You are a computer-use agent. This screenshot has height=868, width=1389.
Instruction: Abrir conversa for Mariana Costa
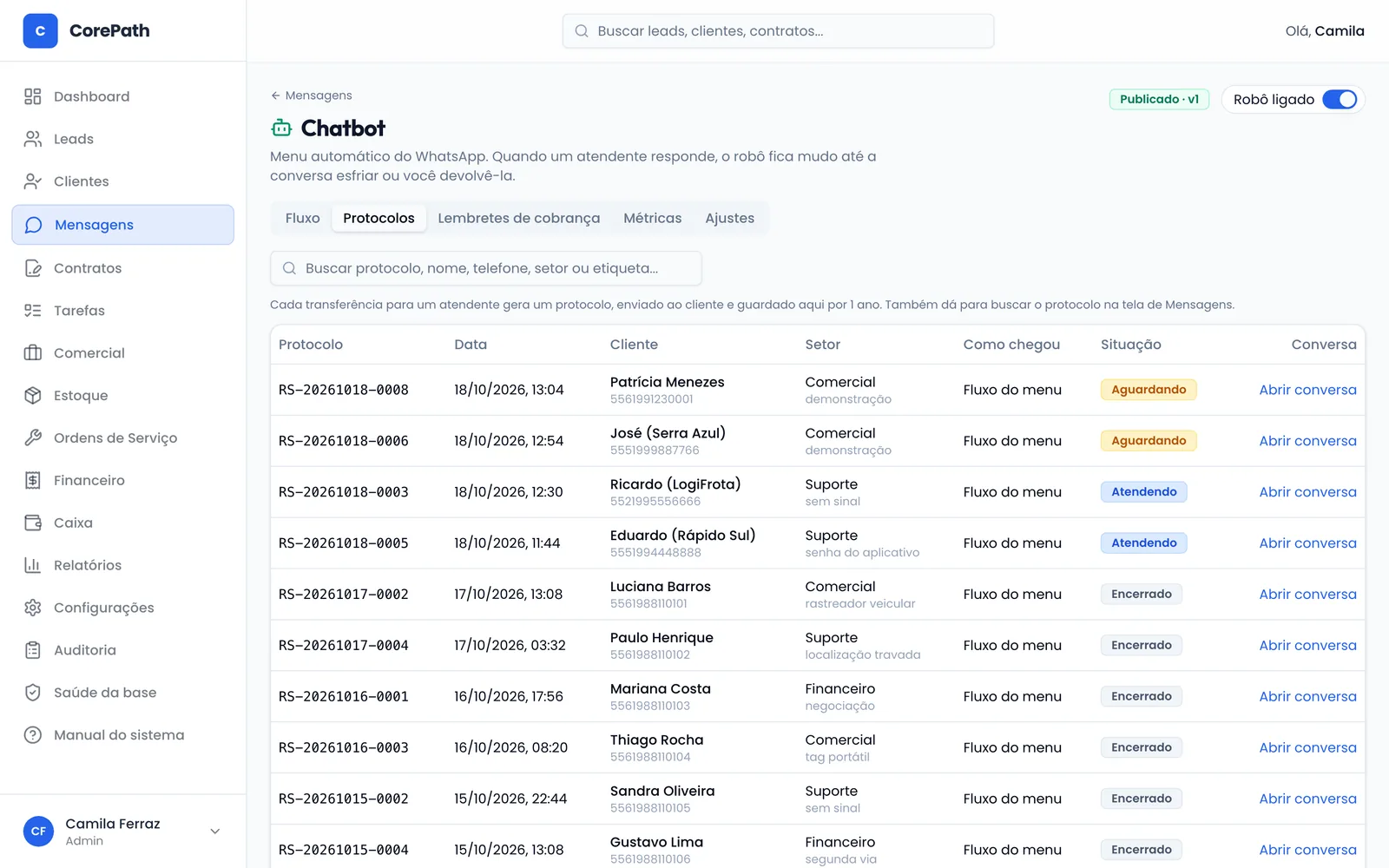(x=1307, y=697)
